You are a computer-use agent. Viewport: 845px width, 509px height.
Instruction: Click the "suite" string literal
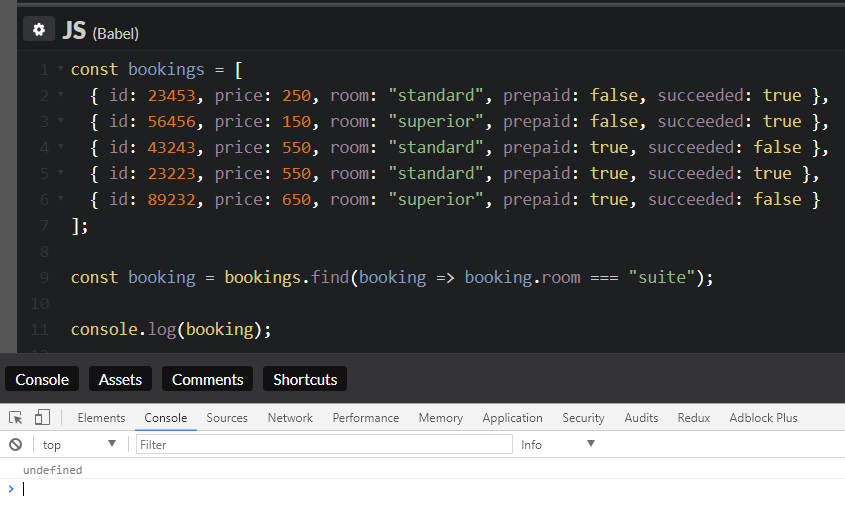tap(662, 277)
